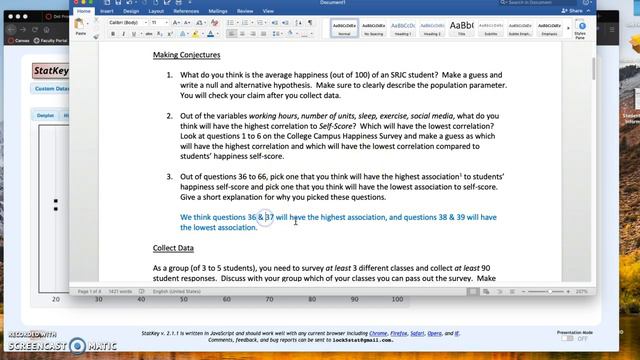Click the decrease indent icon
The image size is (640, 360).
(x=275, y=23)
